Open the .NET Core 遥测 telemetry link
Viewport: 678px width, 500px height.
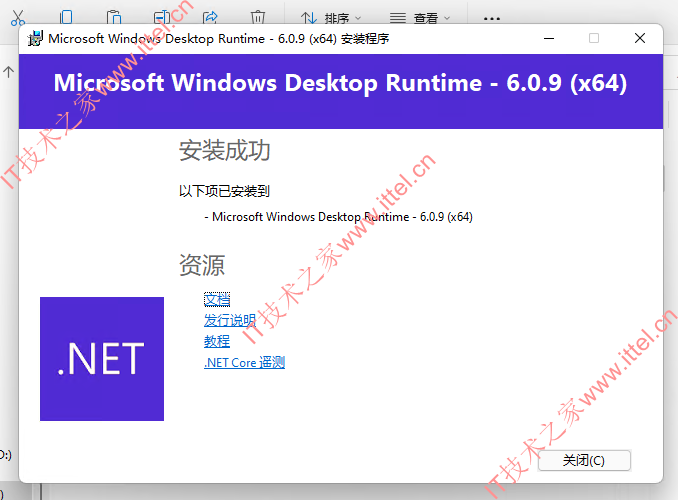click(244, 362)
